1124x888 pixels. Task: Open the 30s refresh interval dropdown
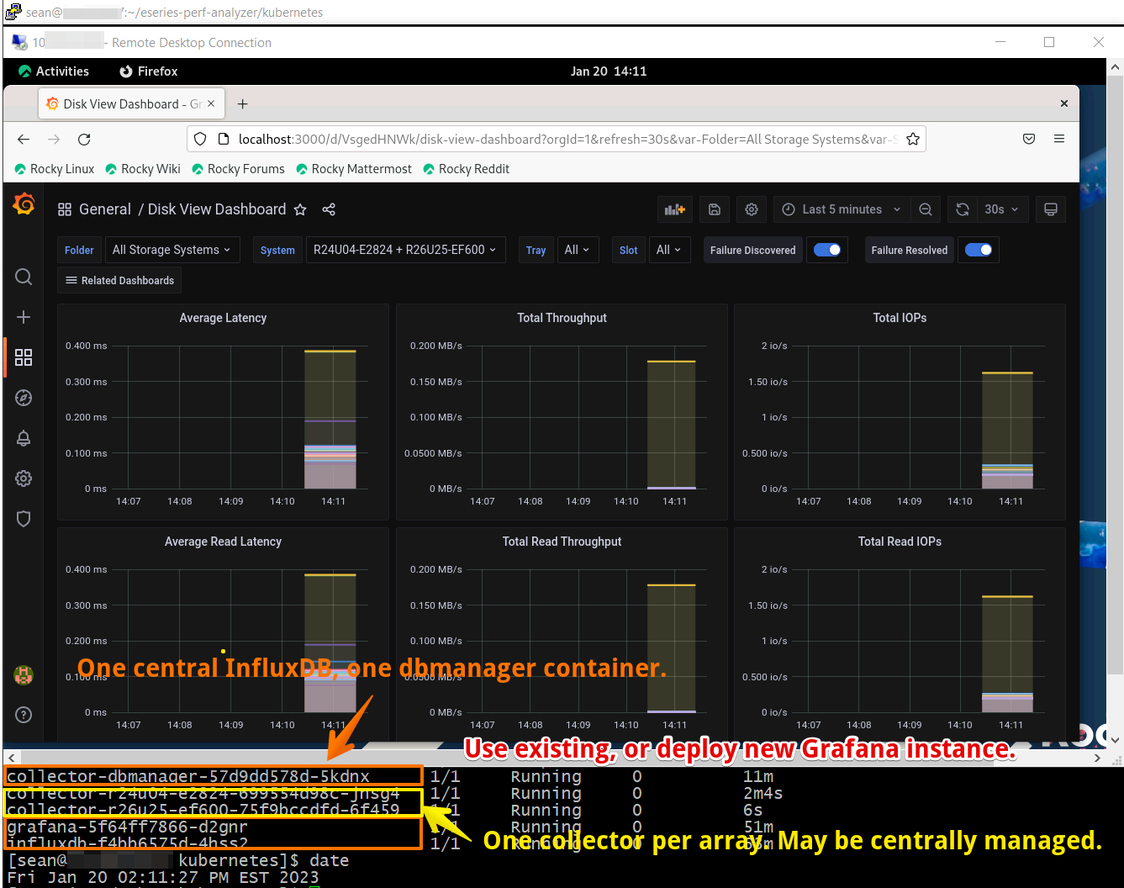[1001, 209]
